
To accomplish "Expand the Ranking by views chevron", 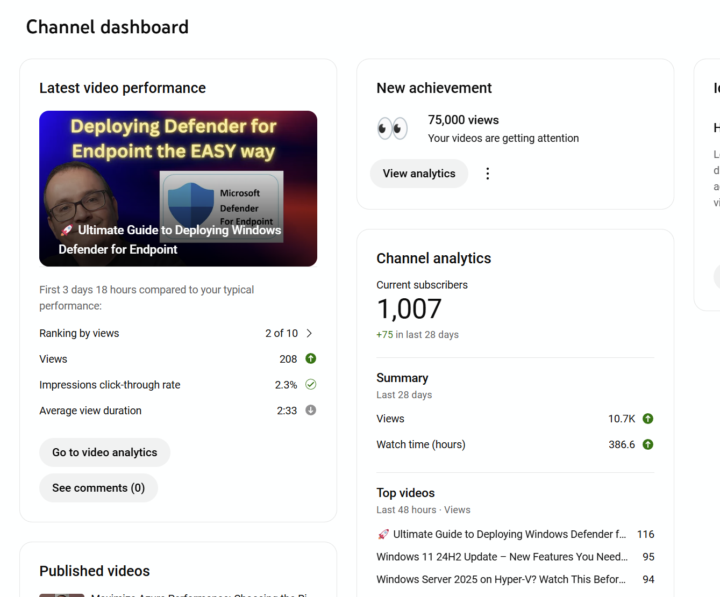I will [x=309, y=333].
